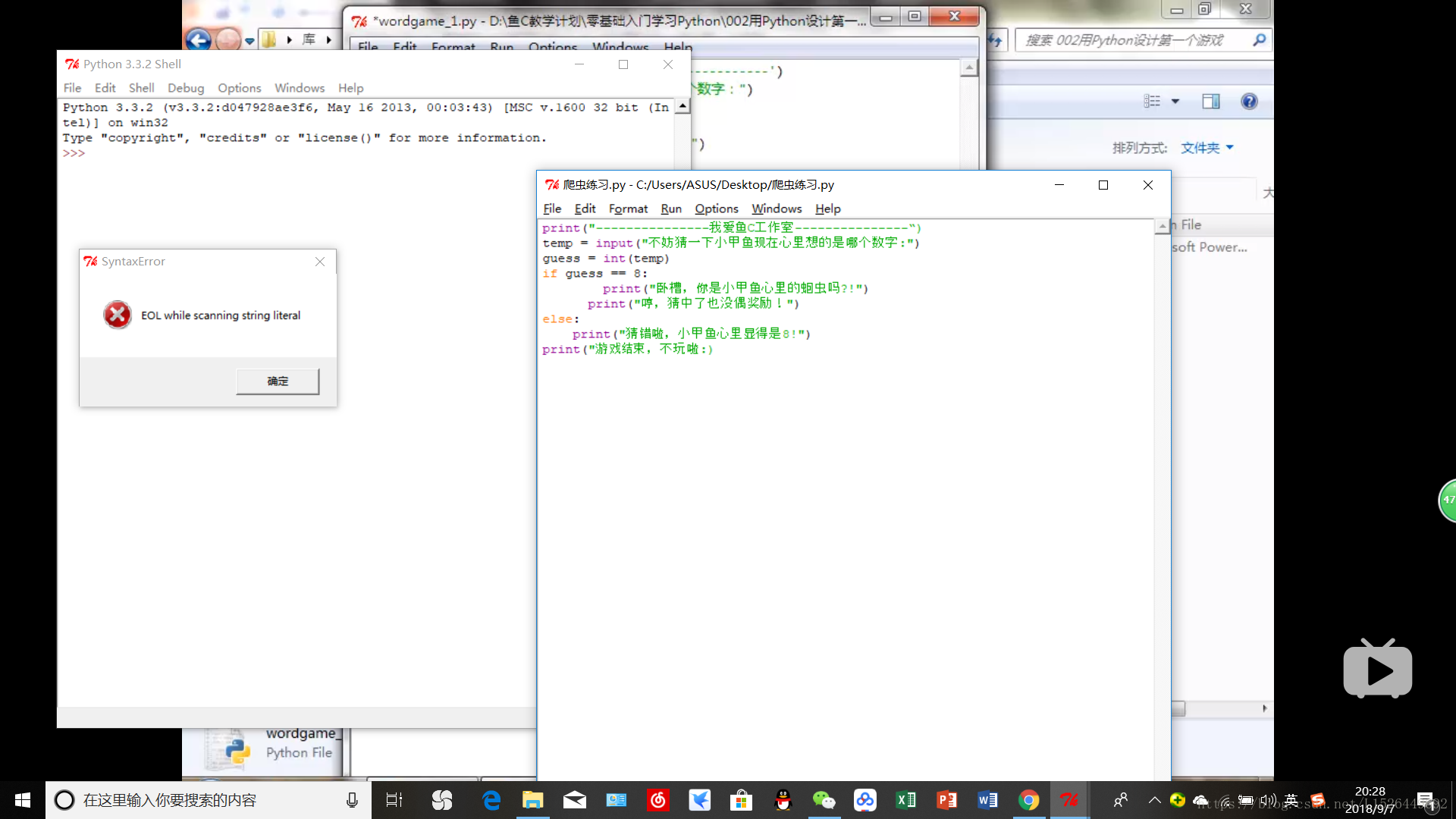Open Excel from the taskbar
The height and width of the screenshot is (819, 1456).
pyautogui.click(x=906, y=800)
